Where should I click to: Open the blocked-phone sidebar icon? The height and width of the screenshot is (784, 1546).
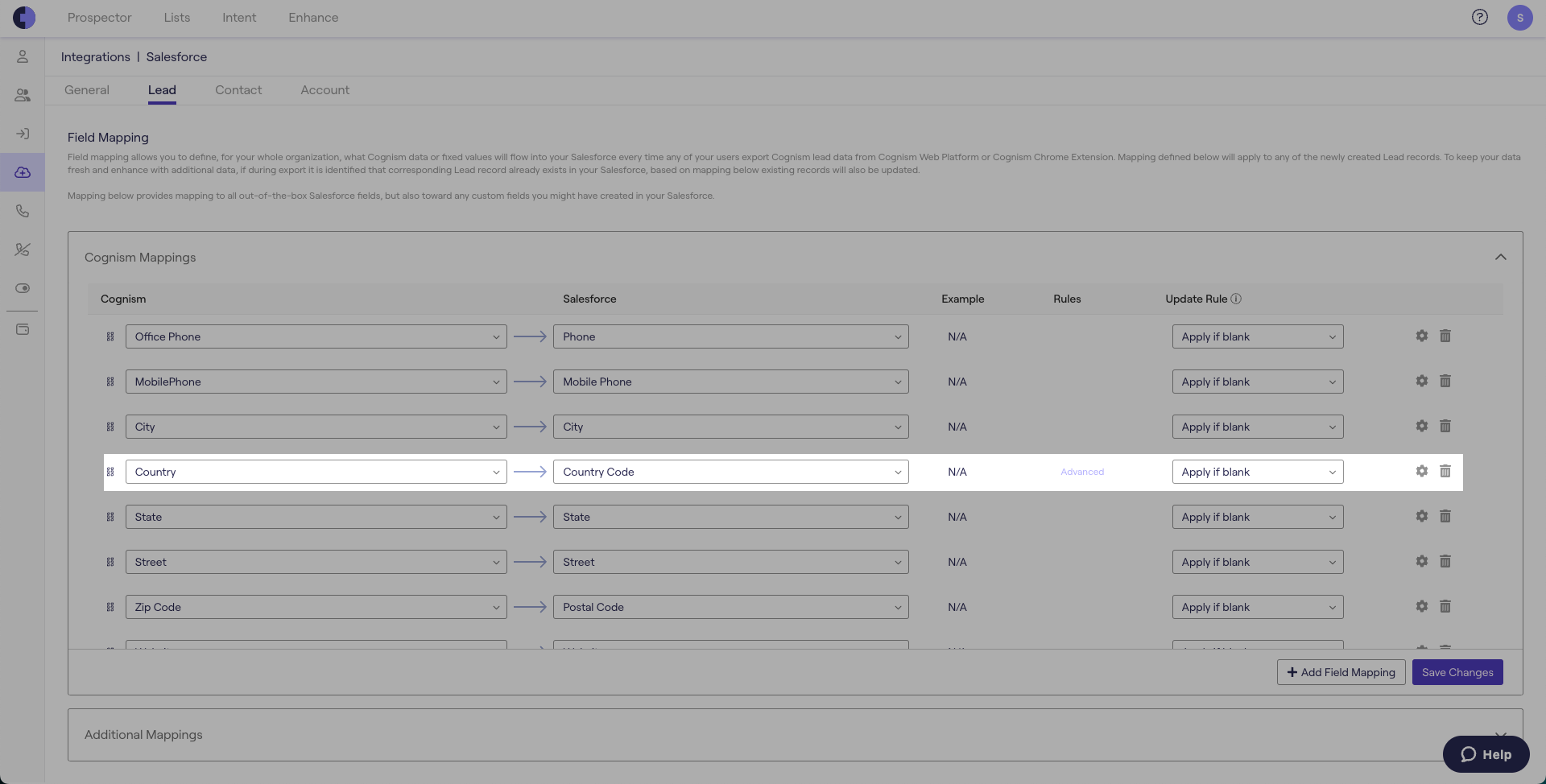23,250
